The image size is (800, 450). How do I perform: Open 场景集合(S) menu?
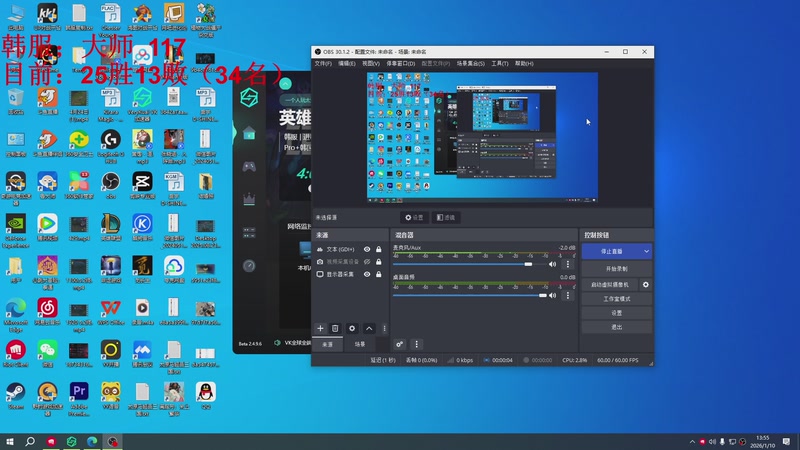[470, 63]
